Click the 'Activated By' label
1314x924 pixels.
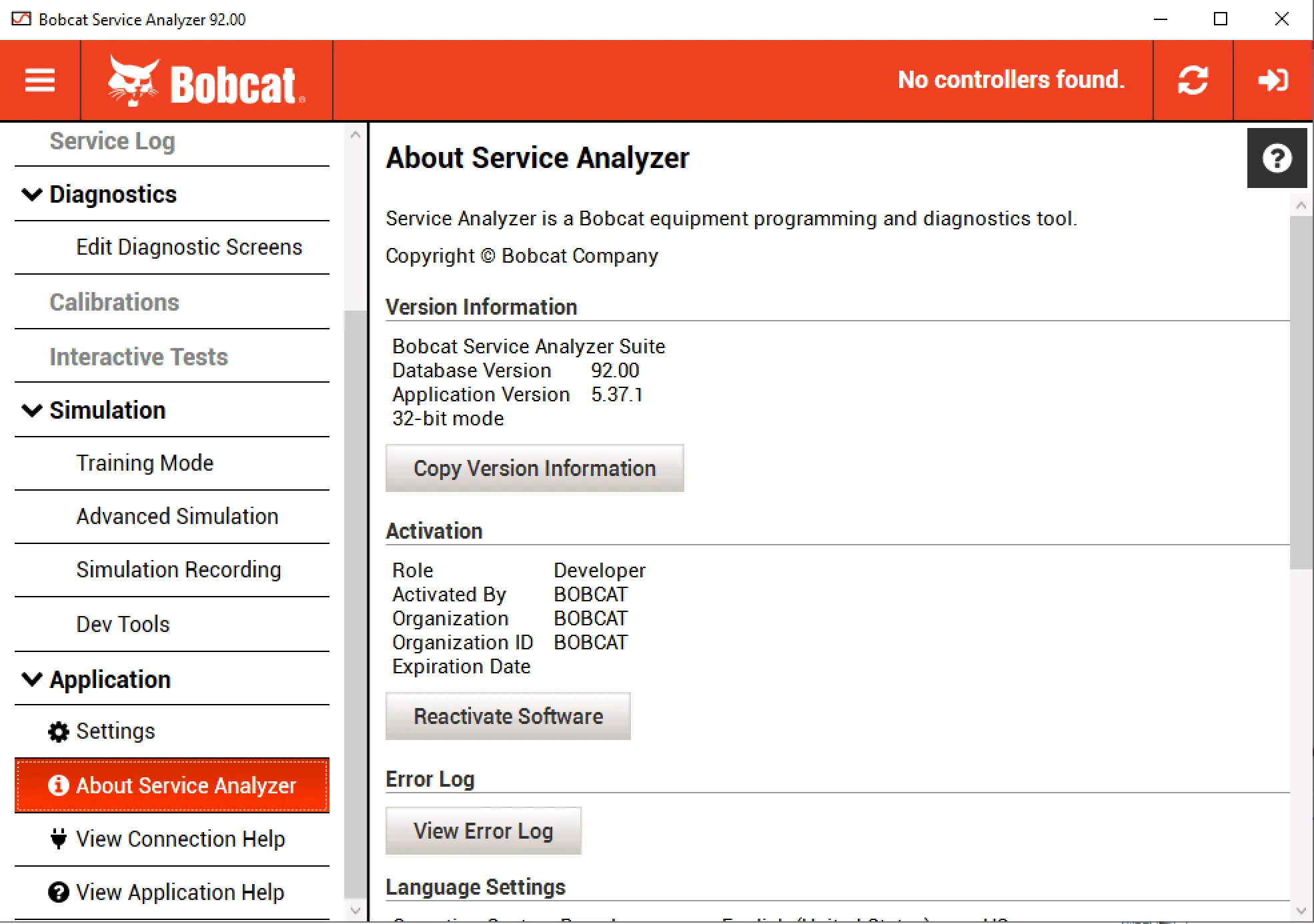(449, 595)
